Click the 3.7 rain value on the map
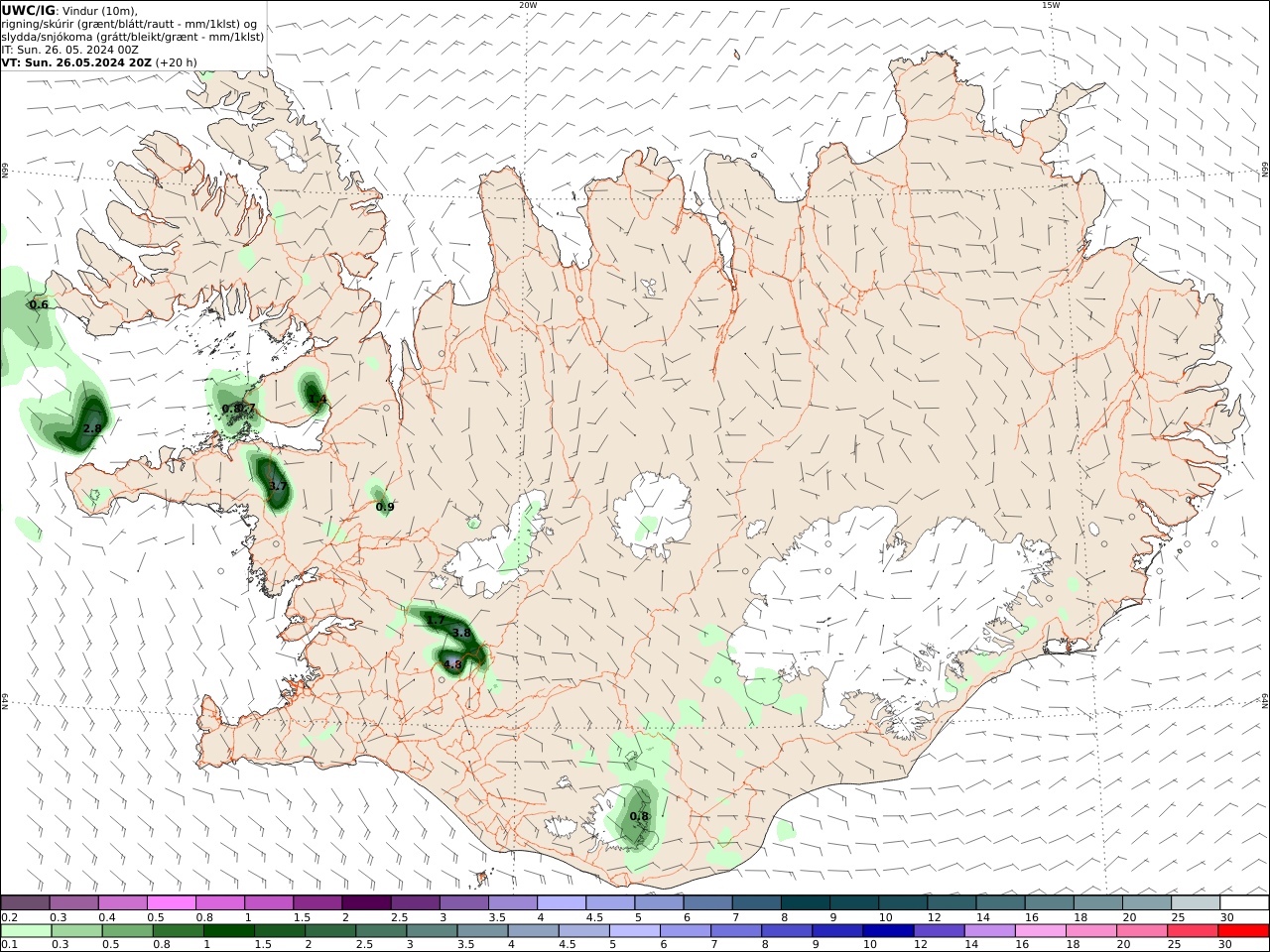This screenshot has width=1270, height=952. pyautogui.click(x=278, y=486)
